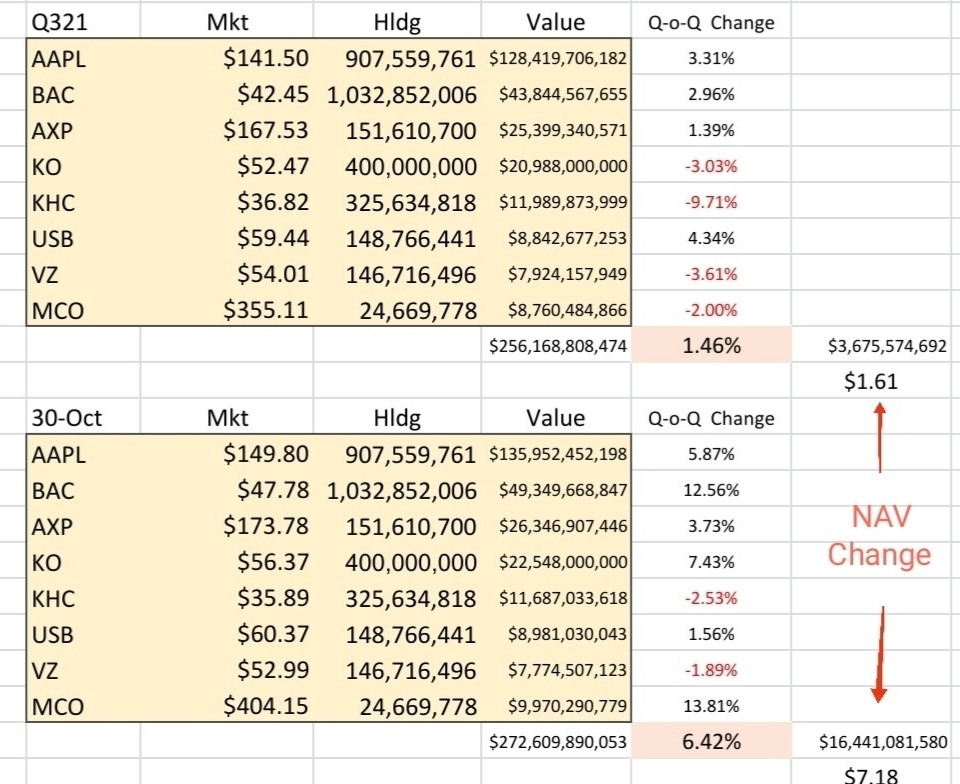Select the 5.87% change cell
The image size is (960, 784).
[x=711, y=454]
